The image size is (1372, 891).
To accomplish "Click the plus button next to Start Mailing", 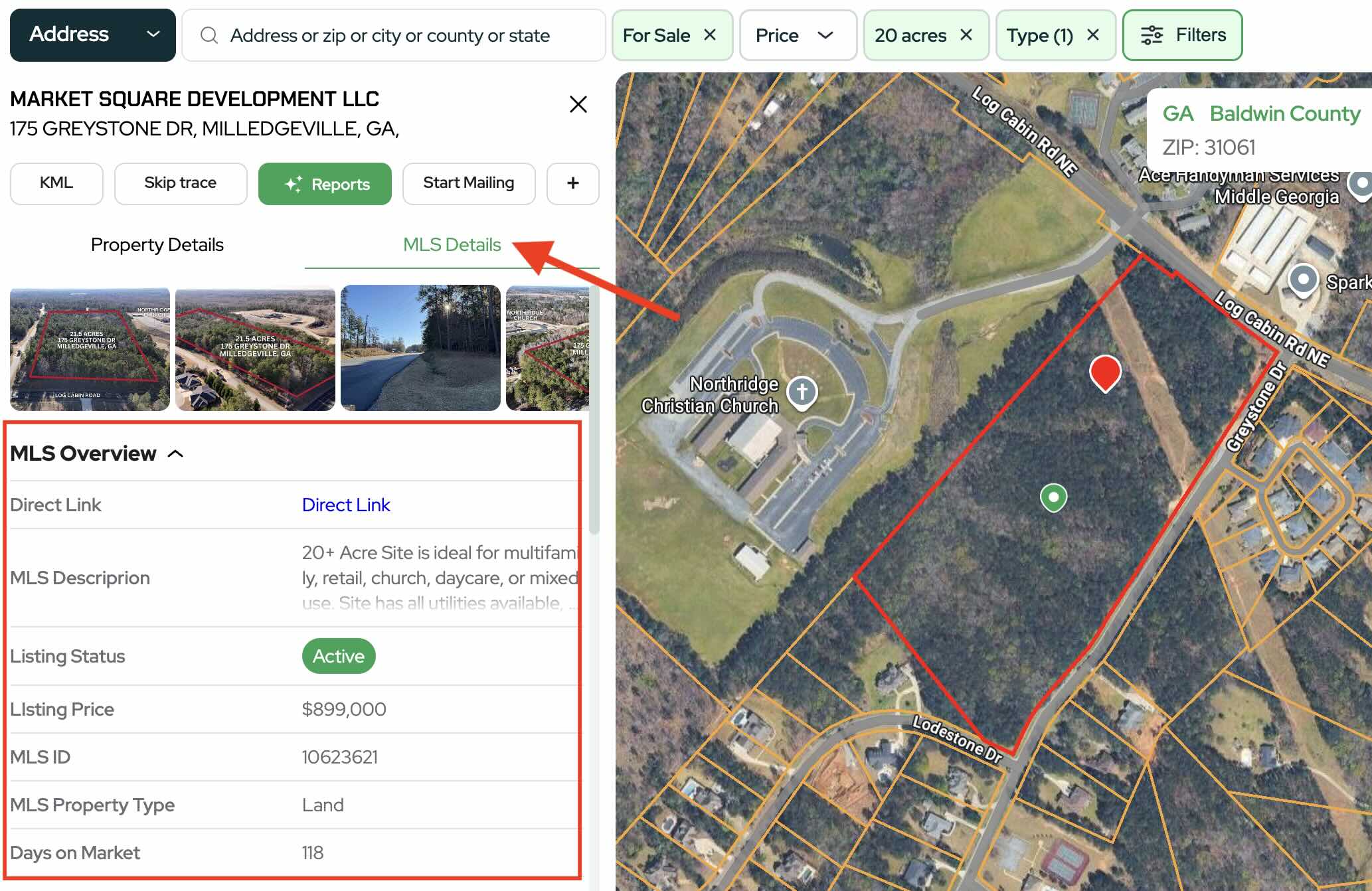I will [x=572, y=183].
